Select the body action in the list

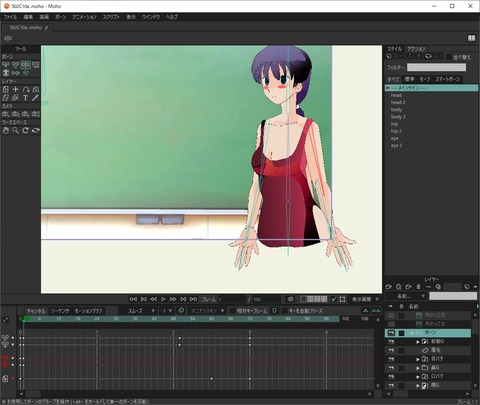[396, 110]
